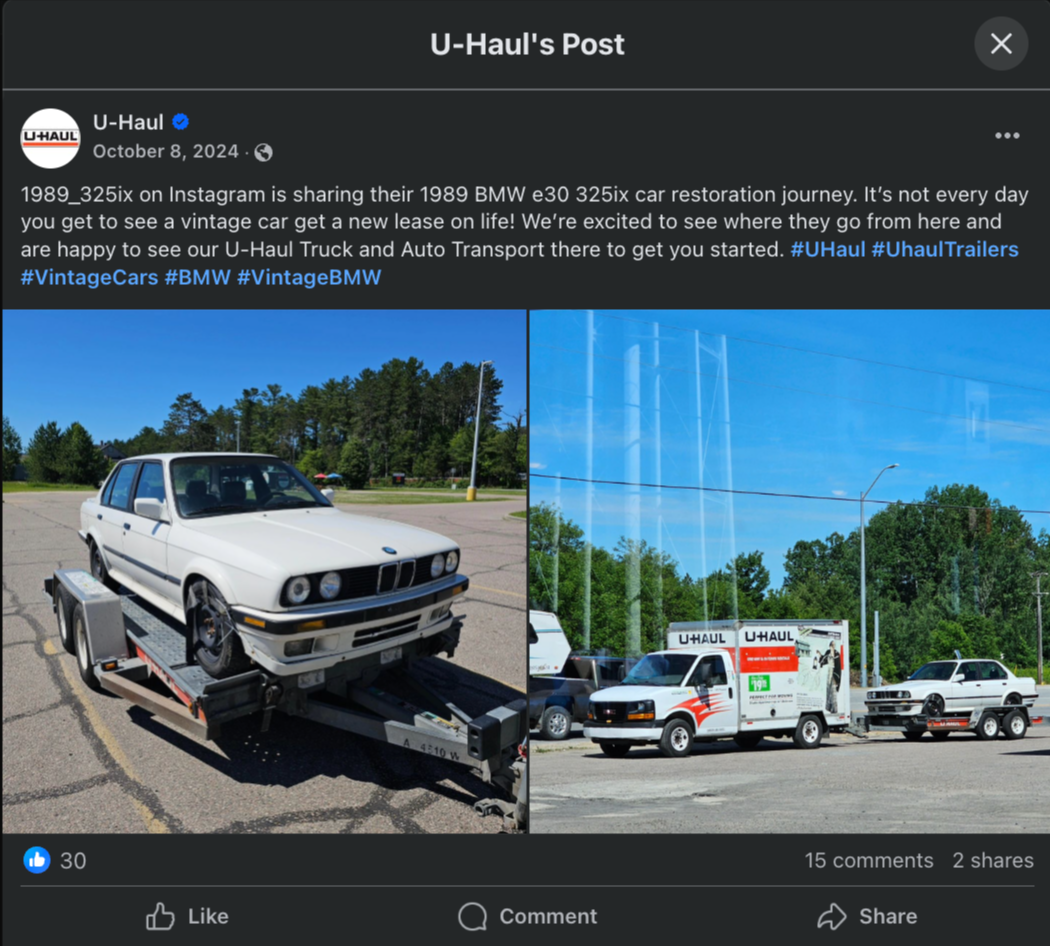Open the U-Haul truck towing photo
The width and height of the screenshot is (1050, 946).
[790, 571]
